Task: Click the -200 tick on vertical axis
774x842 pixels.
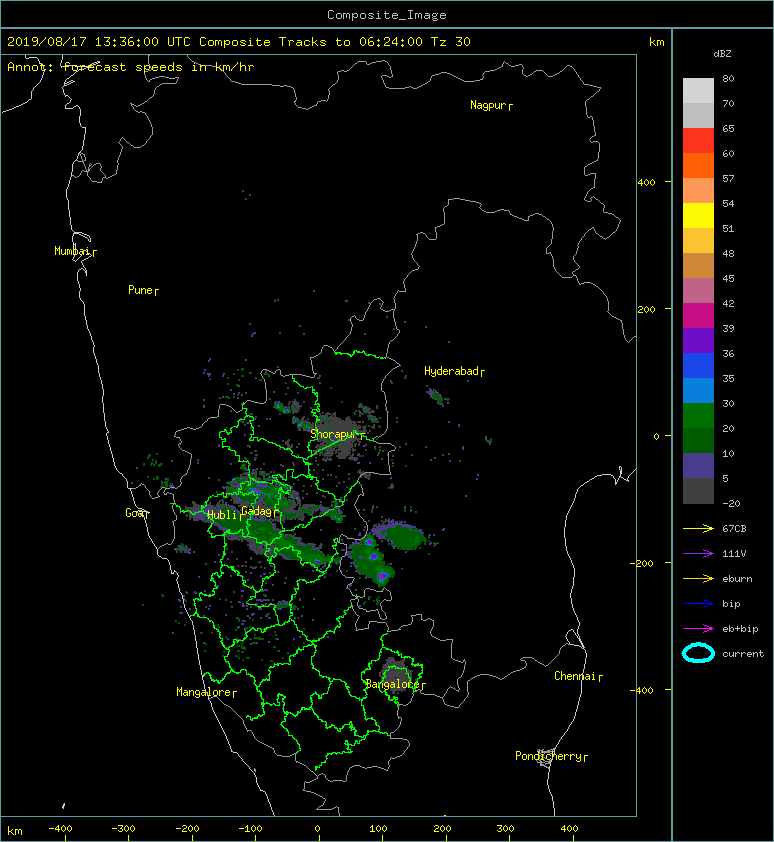Action: [x=642, y=563]
